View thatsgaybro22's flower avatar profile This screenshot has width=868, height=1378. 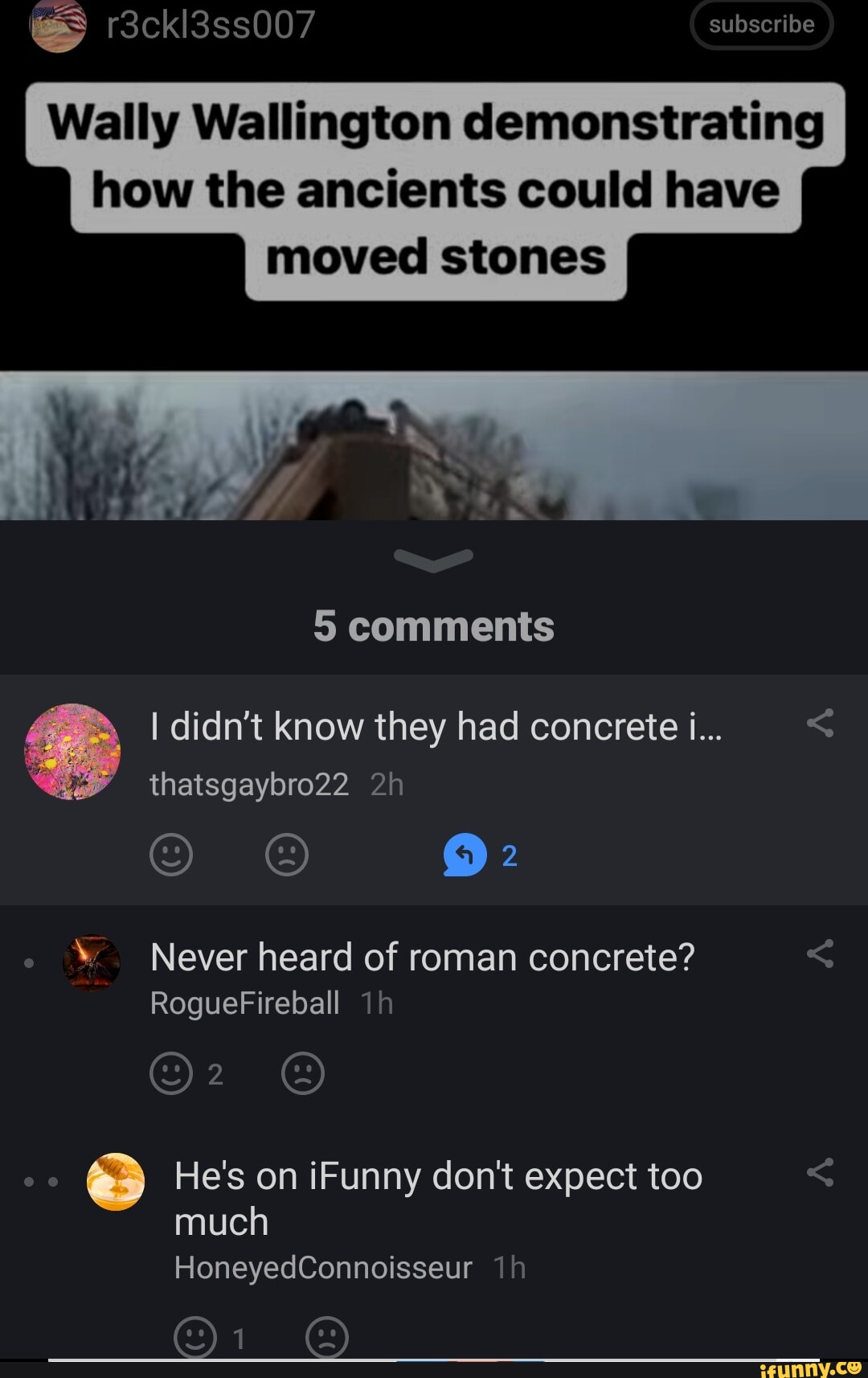click(x=72, y=752)
